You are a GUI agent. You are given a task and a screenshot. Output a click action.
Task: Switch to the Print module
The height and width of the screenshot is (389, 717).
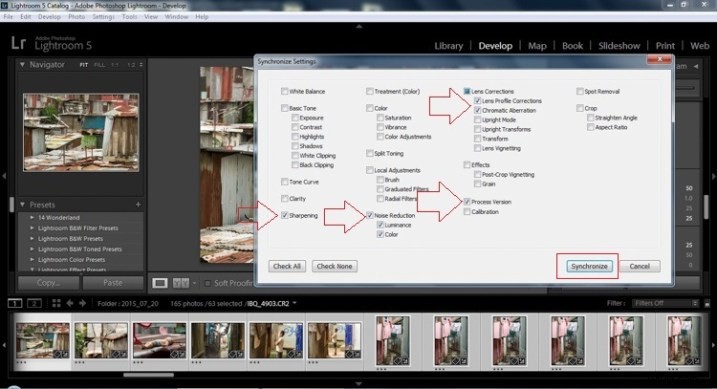coord(665,46)
